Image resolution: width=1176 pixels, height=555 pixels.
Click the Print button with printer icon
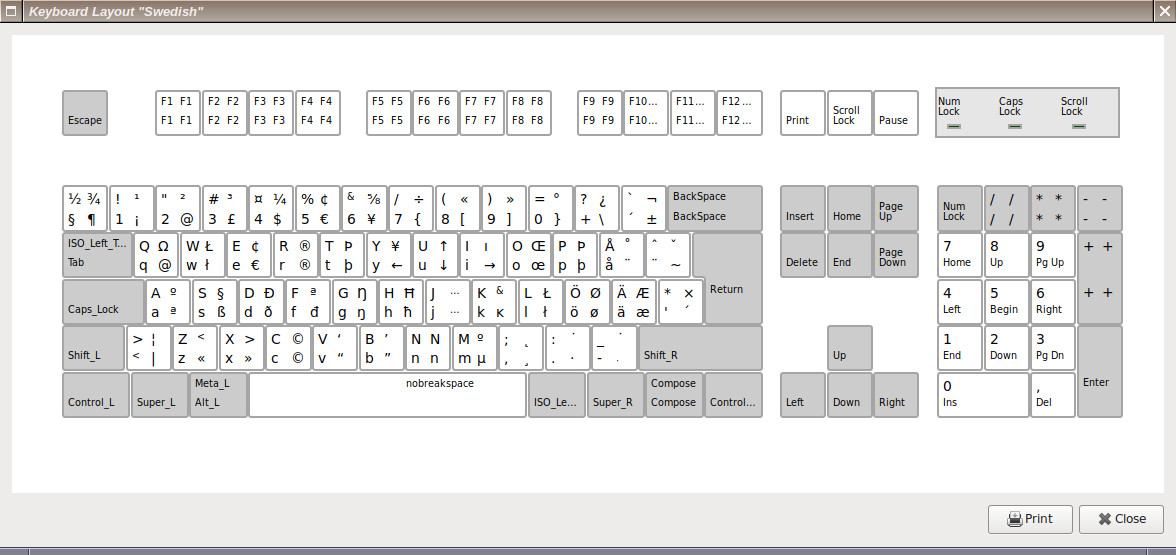click(x=1029, y=519)
